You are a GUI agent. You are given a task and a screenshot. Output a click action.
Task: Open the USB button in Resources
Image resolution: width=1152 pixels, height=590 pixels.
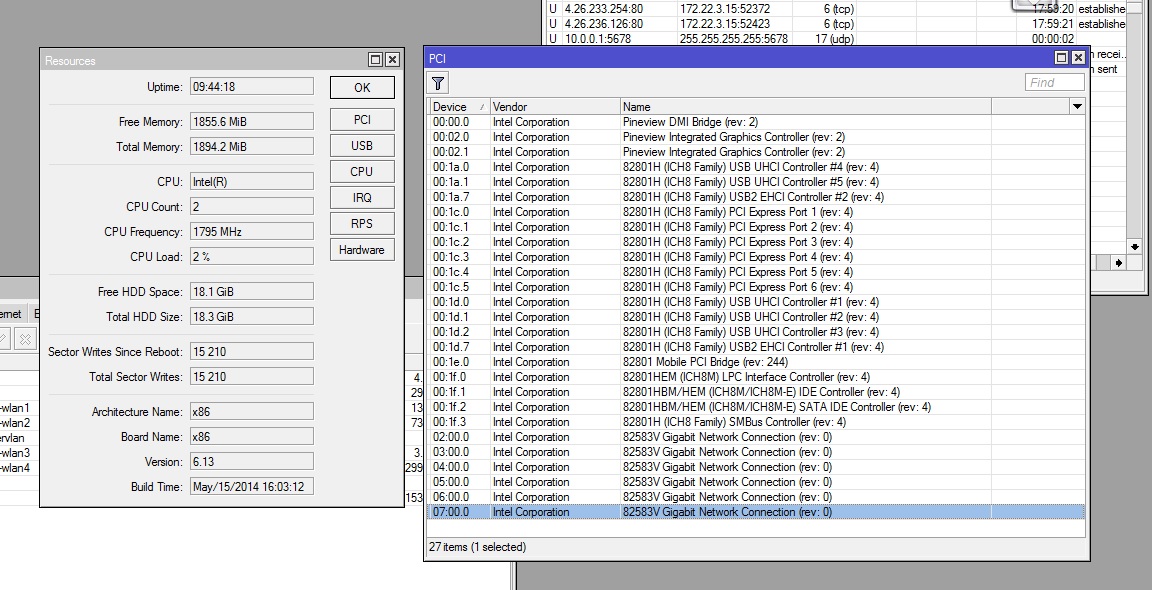click(362, 145)
